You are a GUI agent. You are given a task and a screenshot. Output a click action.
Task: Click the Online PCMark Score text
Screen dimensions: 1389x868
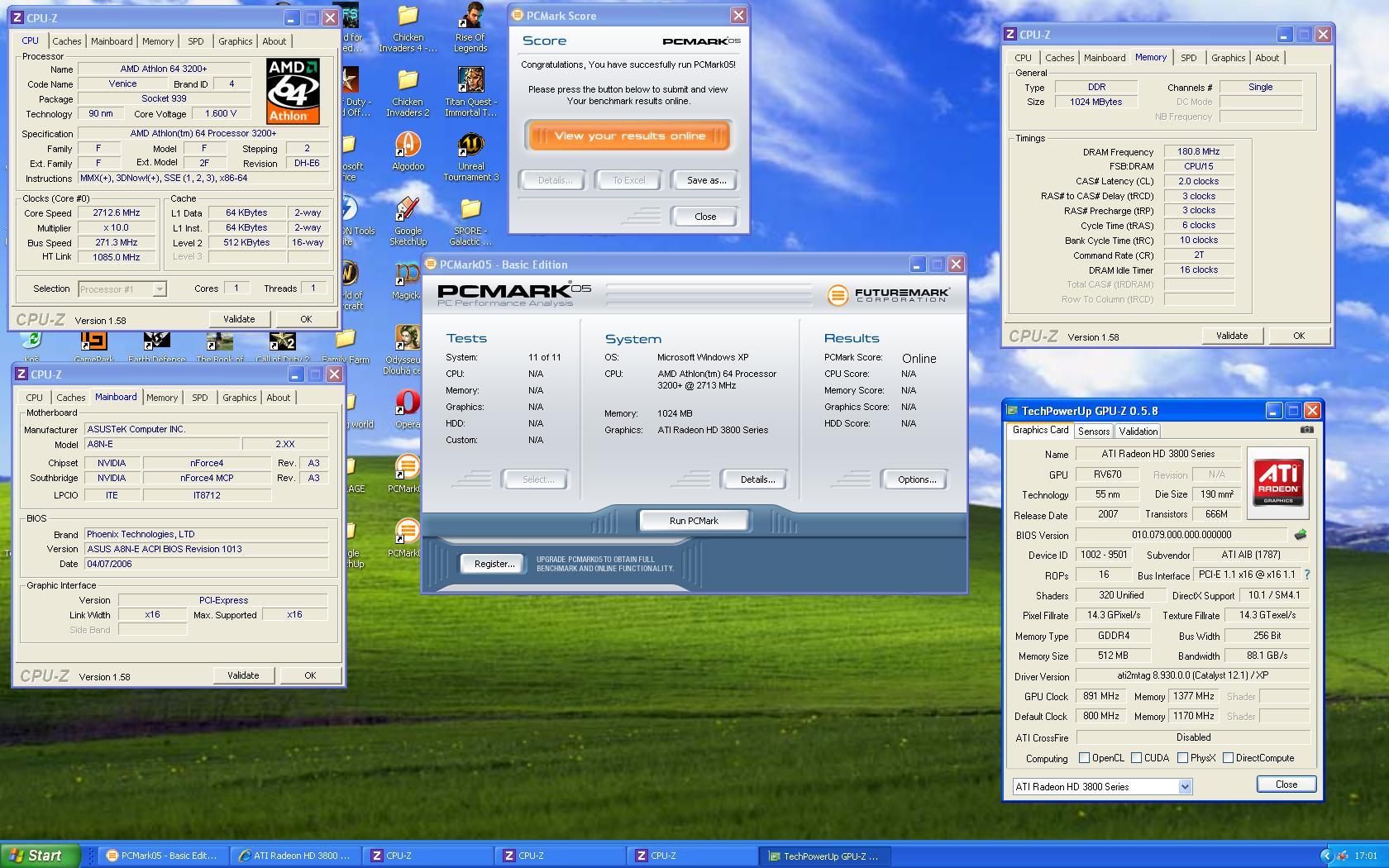(919, 358)
